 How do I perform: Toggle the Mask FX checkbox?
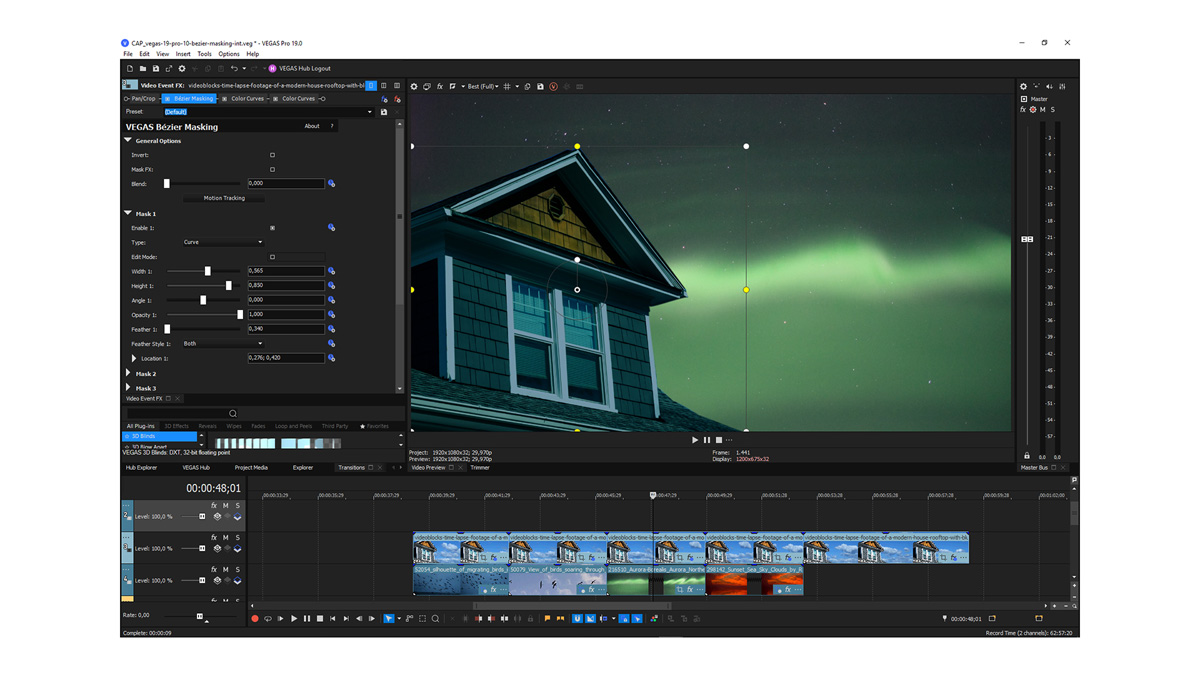272,170
